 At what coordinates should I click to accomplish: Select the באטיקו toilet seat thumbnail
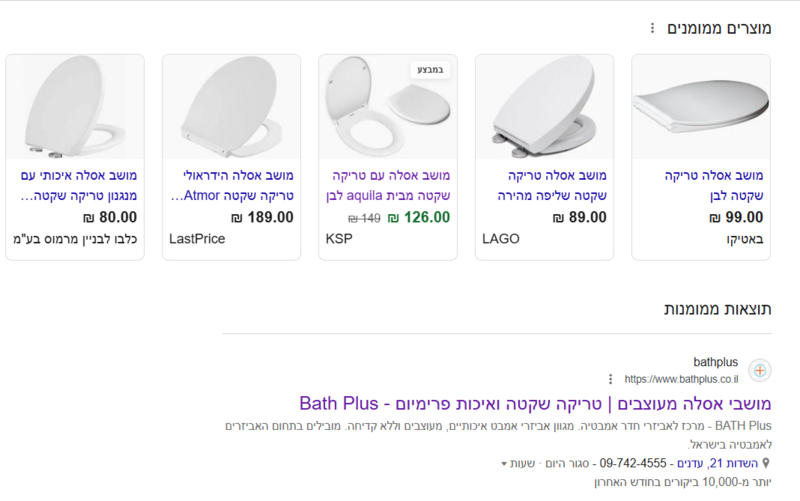(701, 107)
